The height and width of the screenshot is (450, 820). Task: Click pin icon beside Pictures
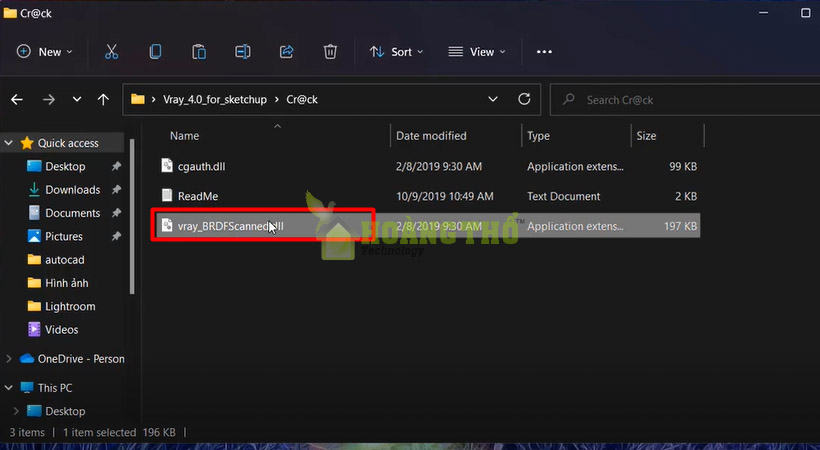pyautogui.click(x=116, y=236)
